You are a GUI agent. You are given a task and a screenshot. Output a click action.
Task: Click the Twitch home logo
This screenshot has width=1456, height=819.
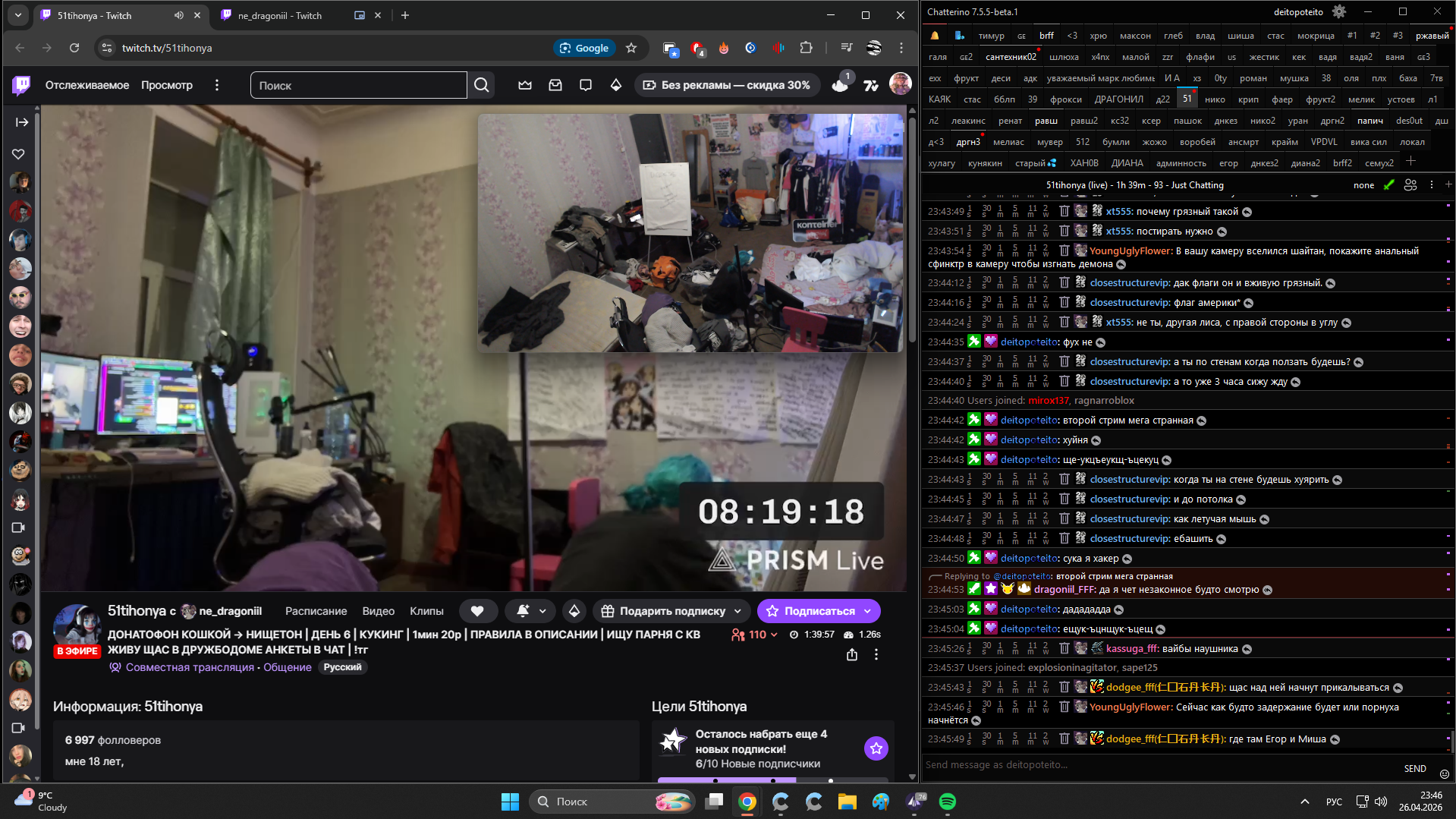point(21,85)
